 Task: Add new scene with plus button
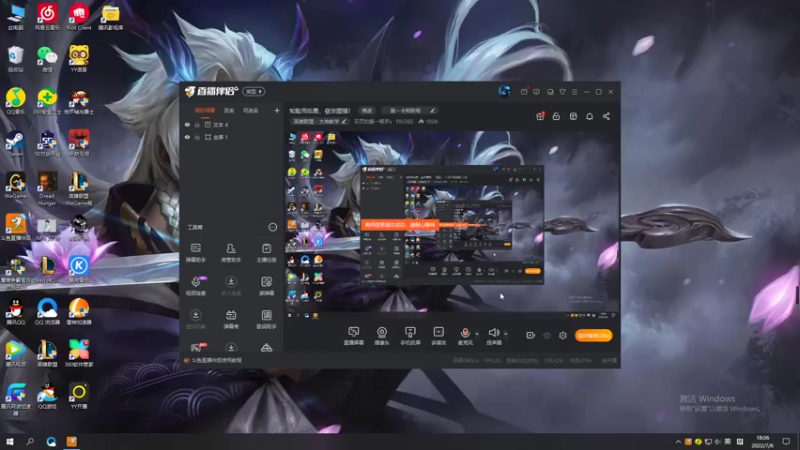pyautogui.click(x=277, y=110)
